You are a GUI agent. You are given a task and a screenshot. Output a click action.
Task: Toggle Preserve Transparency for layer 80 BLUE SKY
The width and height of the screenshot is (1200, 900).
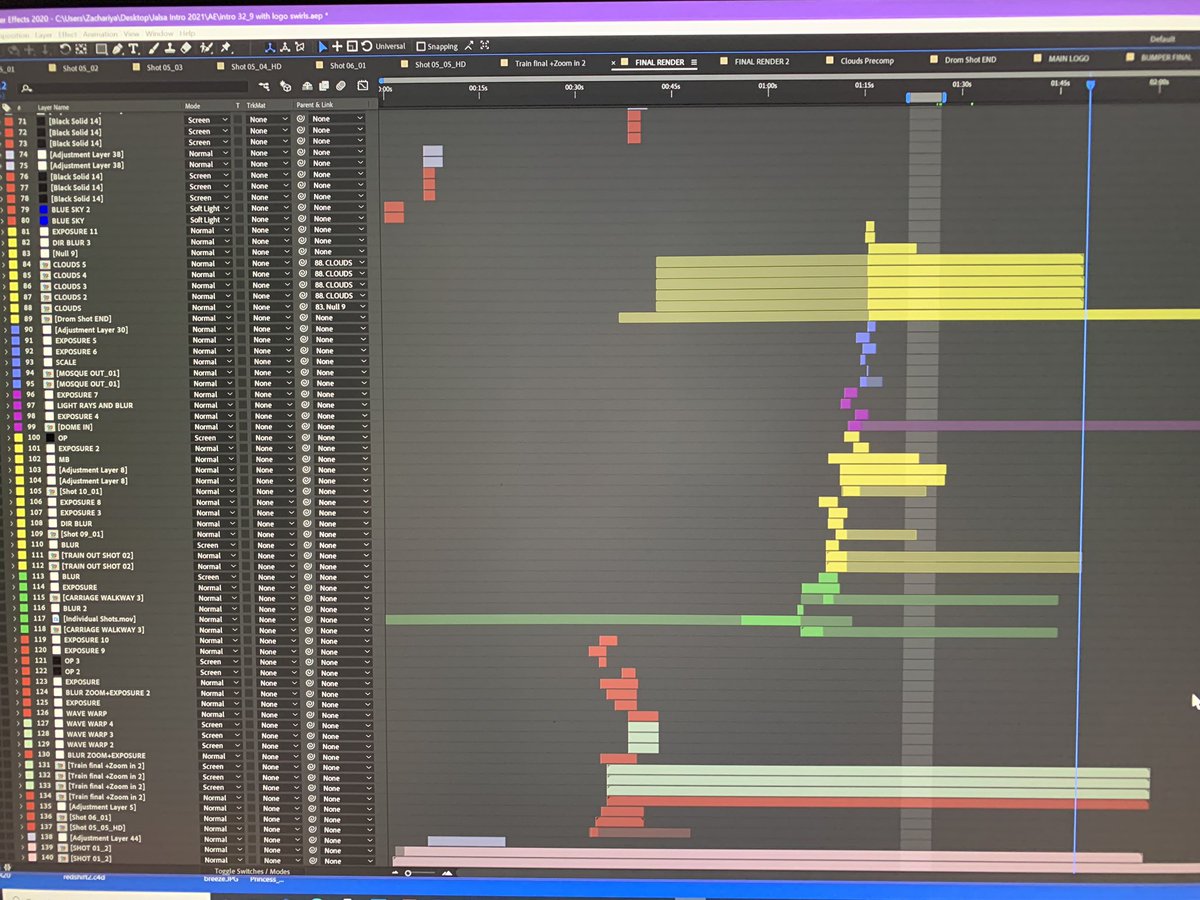[x=240, y=220]
